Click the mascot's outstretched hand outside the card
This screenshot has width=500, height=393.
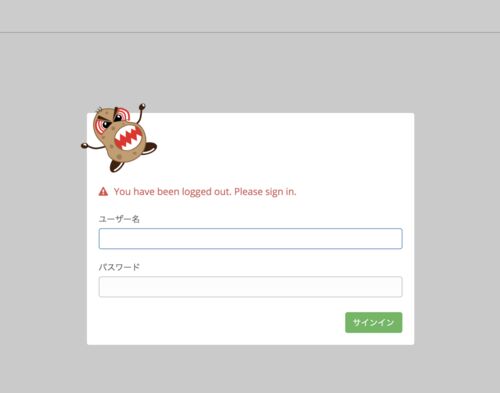[84, 145]
